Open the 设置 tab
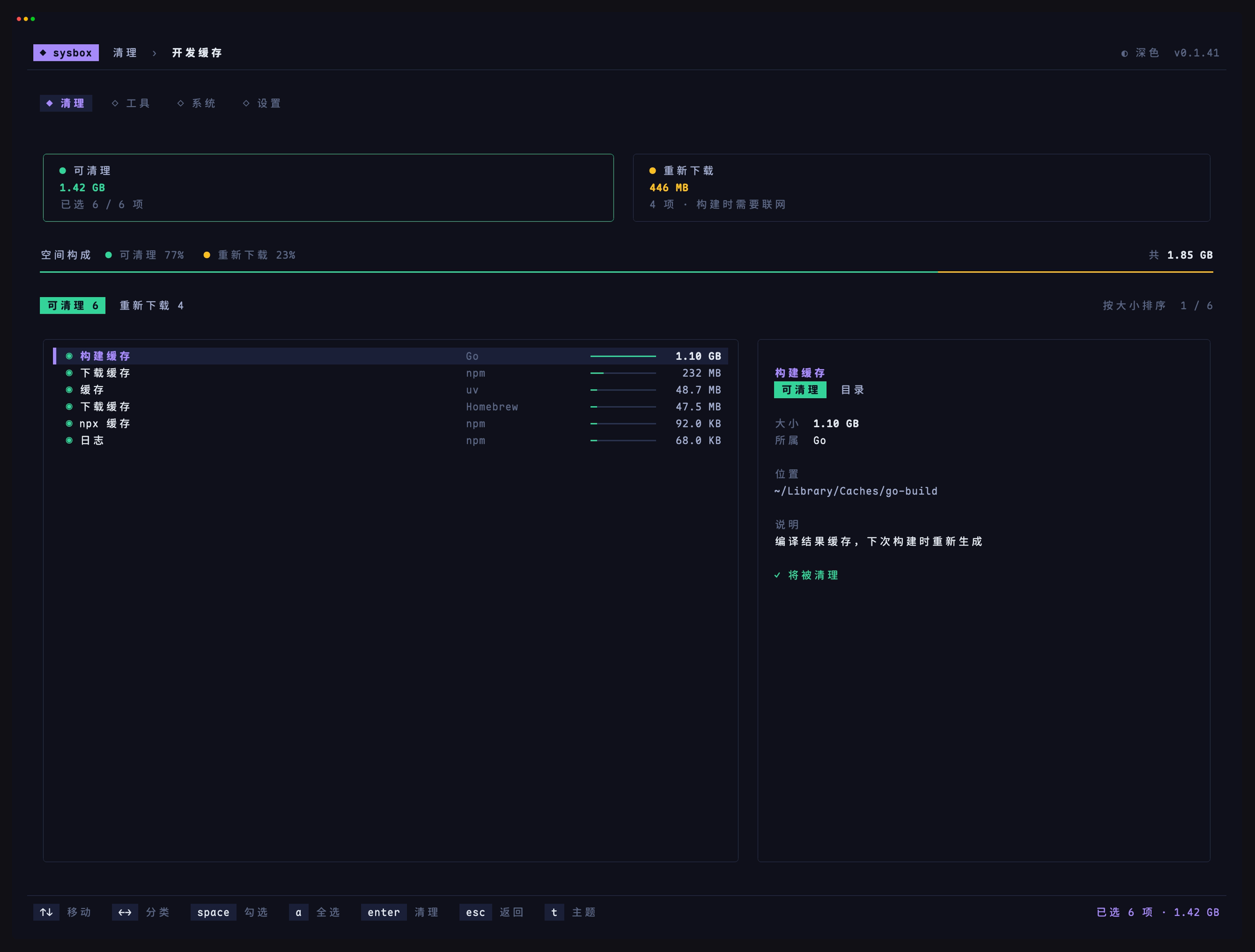Image resolution: width=1255 pixels, height=952 pixels. tap(262, 103)
